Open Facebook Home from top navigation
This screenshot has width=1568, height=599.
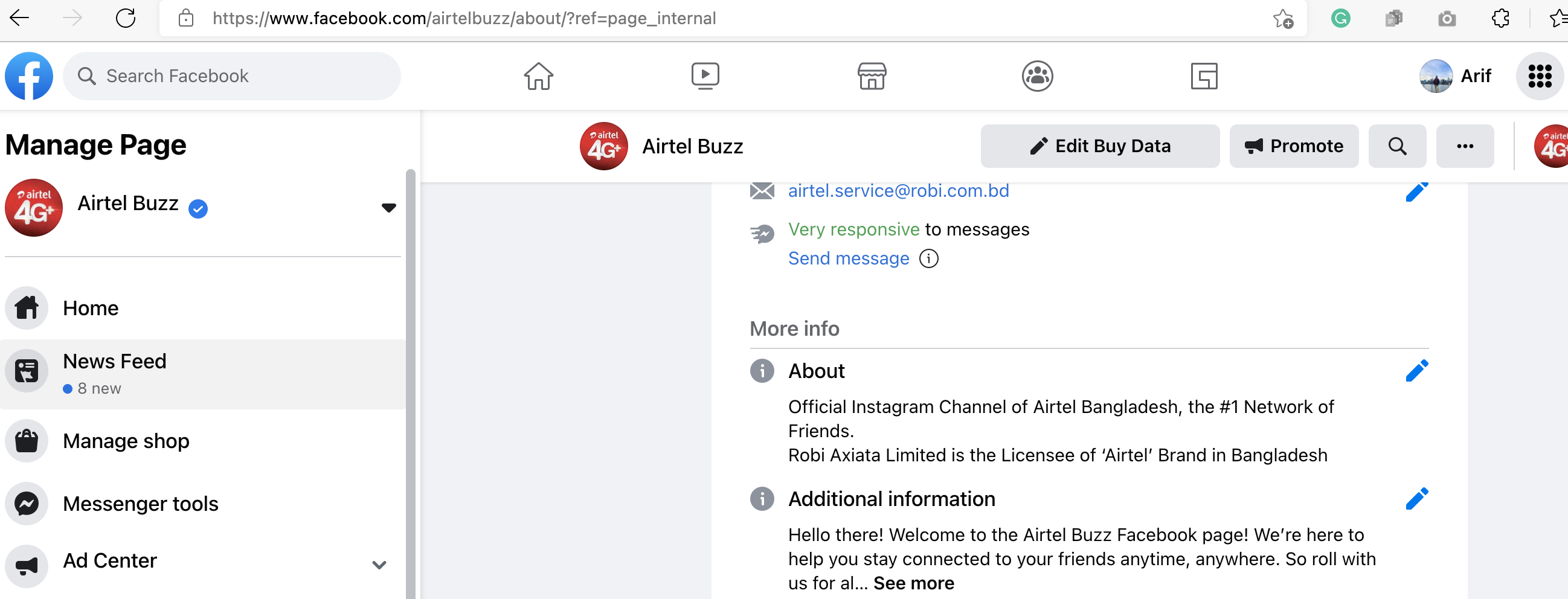click(x=539, y=76)
